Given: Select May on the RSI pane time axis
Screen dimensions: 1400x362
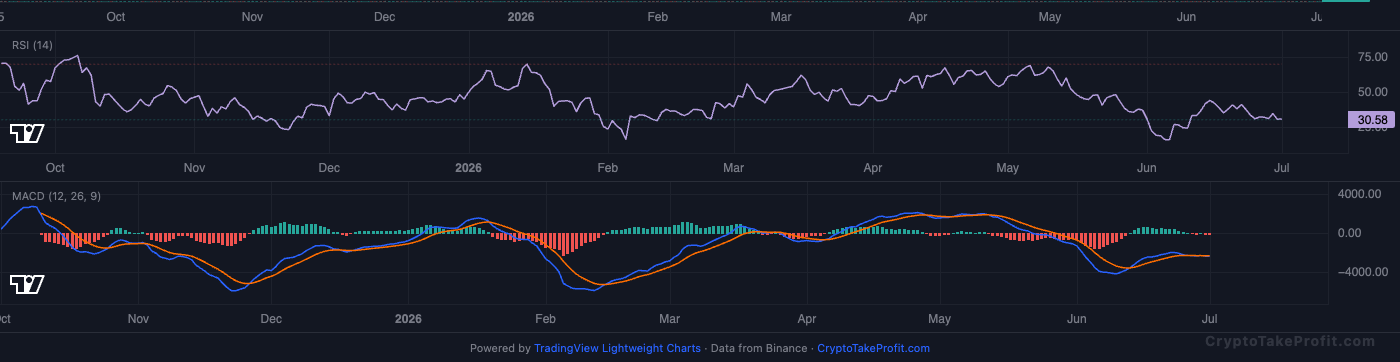Looking at the screenshot, I should tap(1007, 168).
